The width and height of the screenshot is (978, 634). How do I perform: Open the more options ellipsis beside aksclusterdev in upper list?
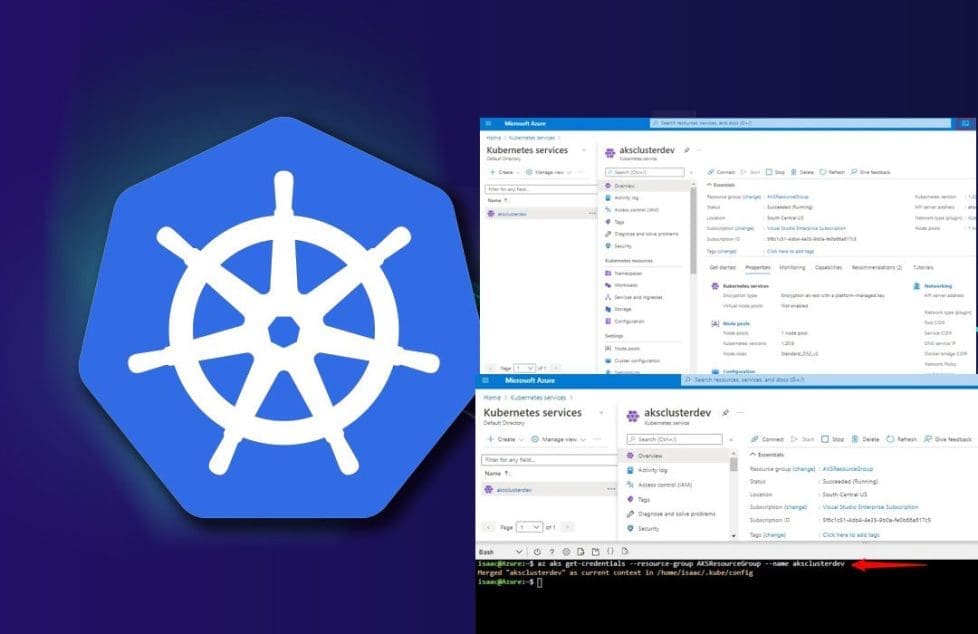(591, 213)
